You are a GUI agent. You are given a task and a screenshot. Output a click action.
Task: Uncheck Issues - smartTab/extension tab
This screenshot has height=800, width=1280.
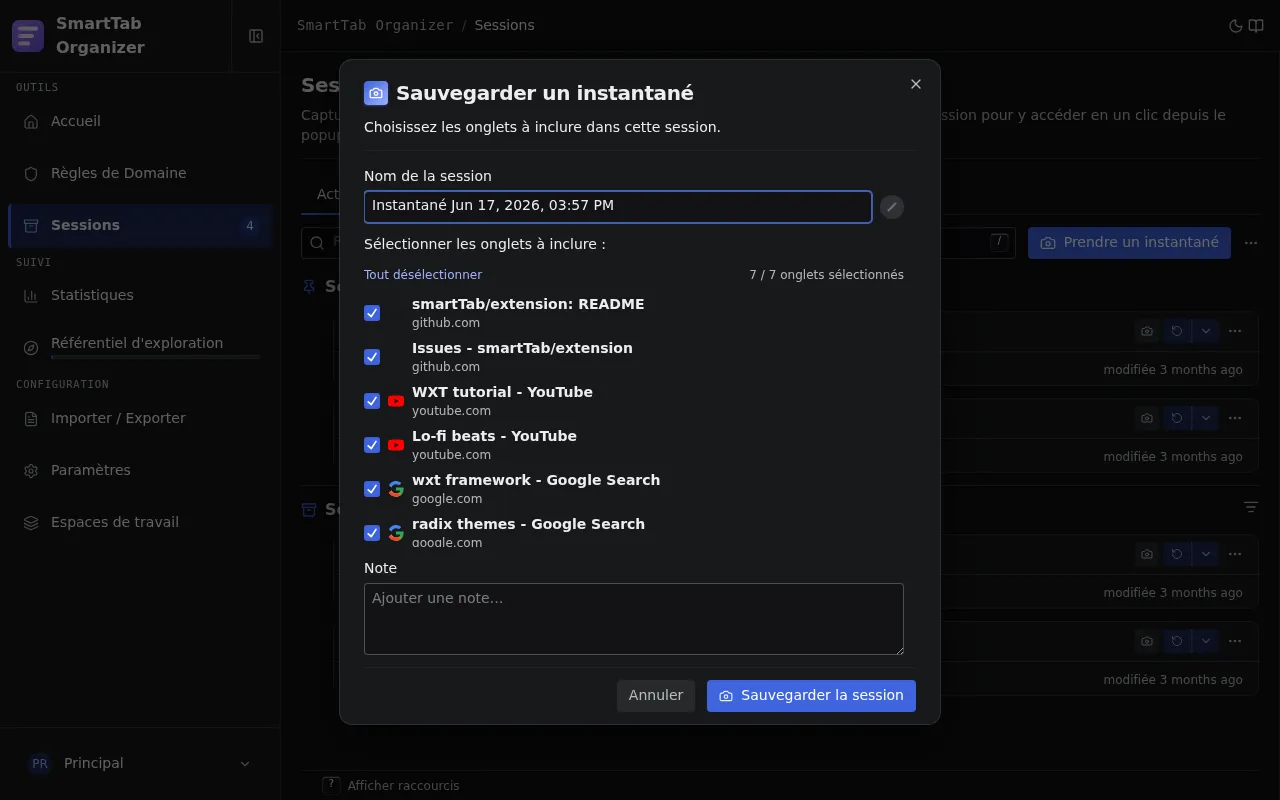point(372,357)
